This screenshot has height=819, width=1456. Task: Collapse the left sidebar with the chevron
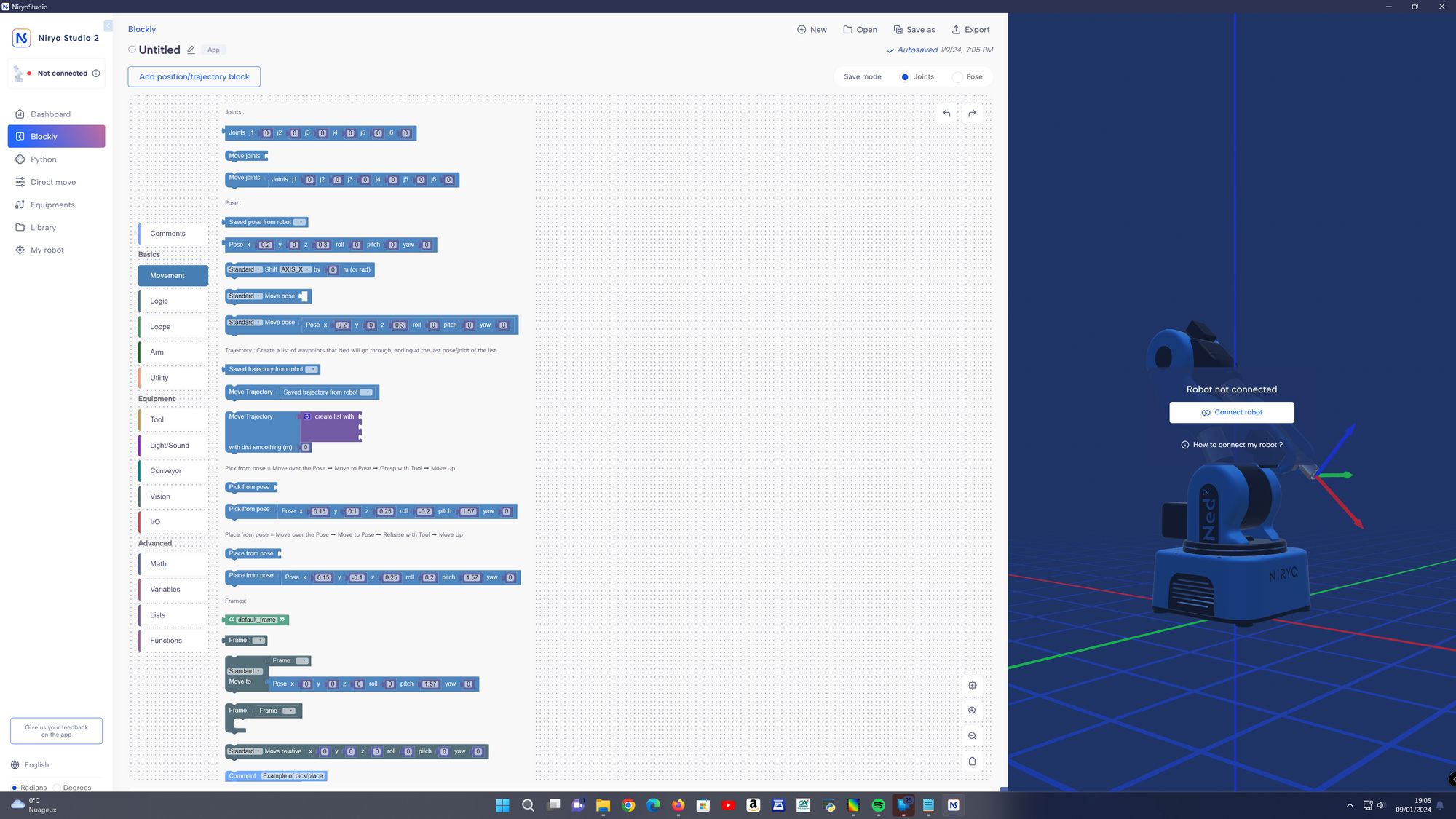click(108, 26)
